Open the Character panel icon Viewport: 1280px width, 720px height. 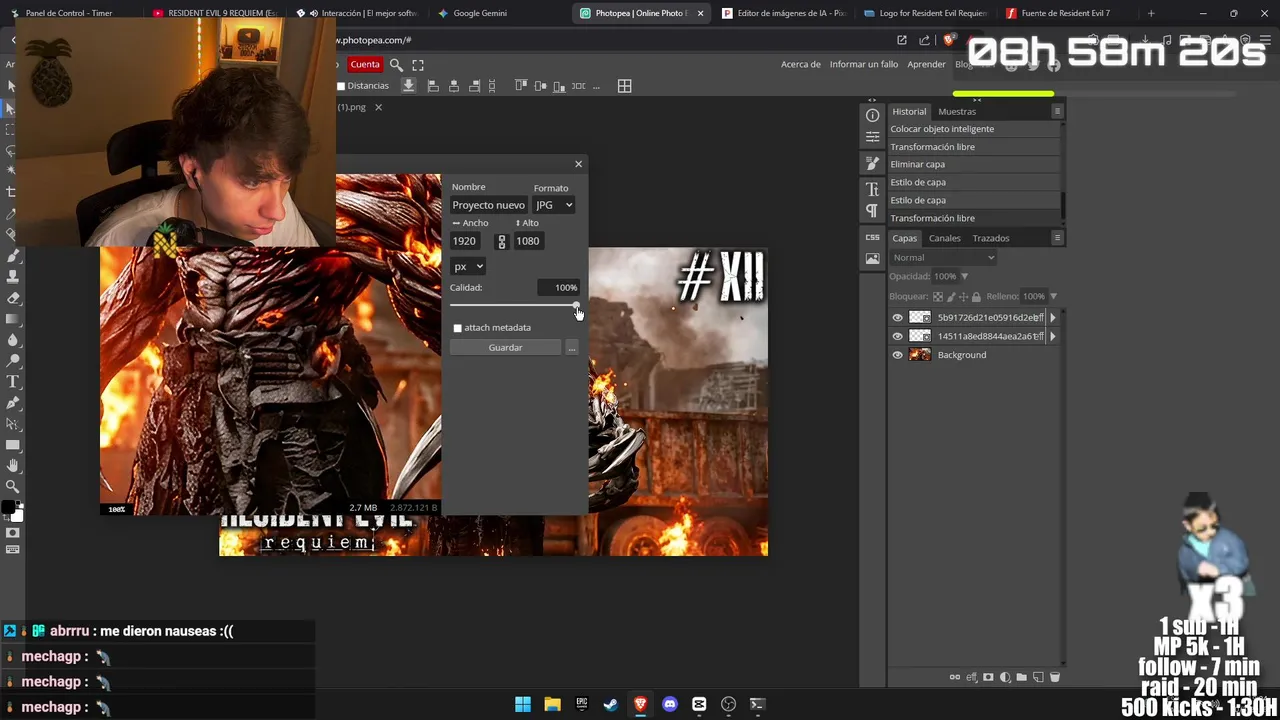(x=872, y=189)
